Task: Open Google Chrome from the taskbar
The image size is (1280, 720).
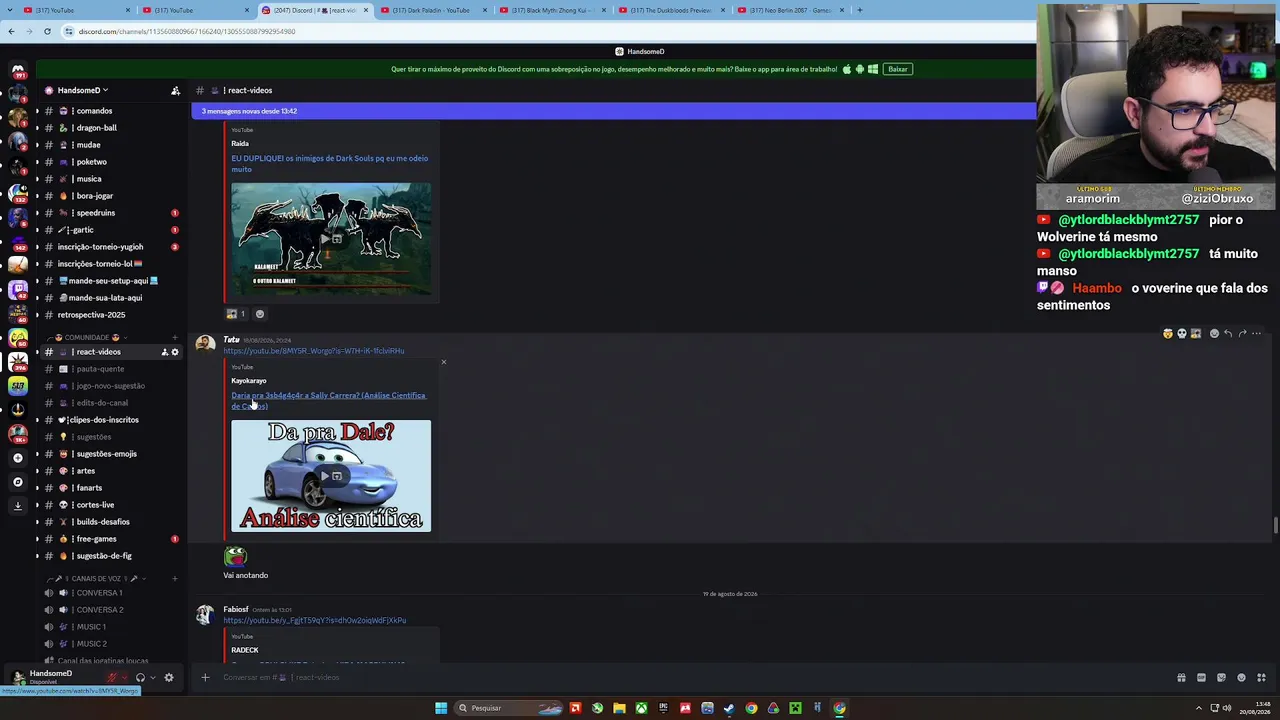Action: [x=751, y=708]
